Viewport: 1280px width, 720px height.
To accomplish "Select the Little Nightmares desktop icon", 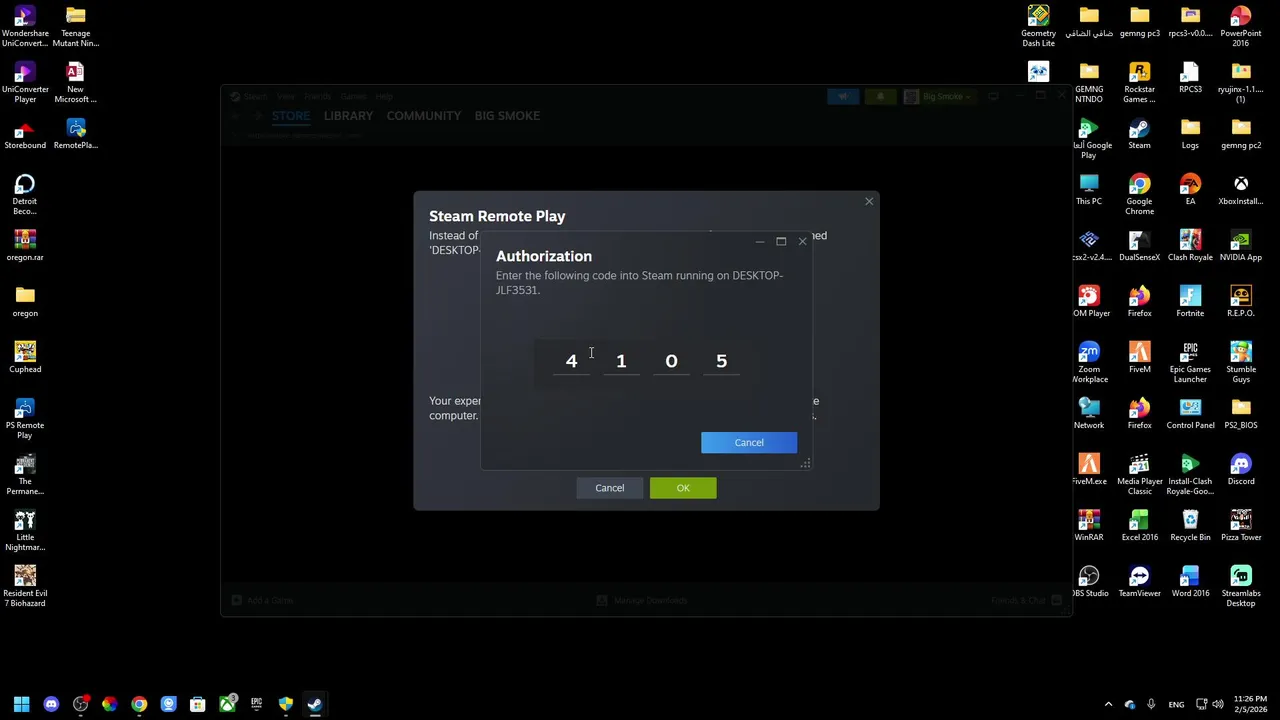I will coord(25,531).
